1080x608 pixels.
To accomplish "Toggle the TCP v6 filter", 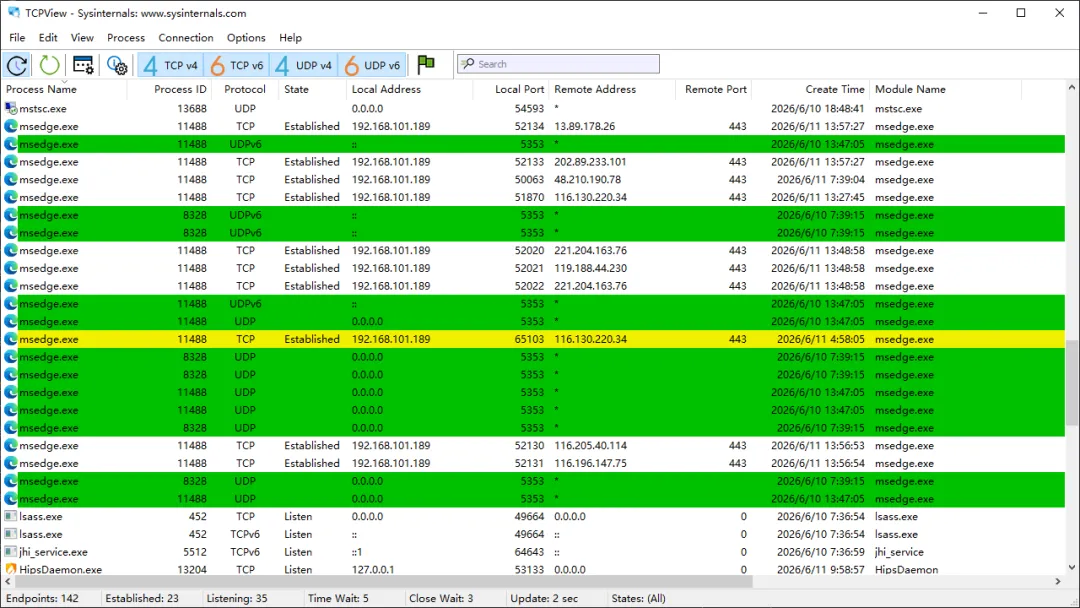I will click(237, 65).
